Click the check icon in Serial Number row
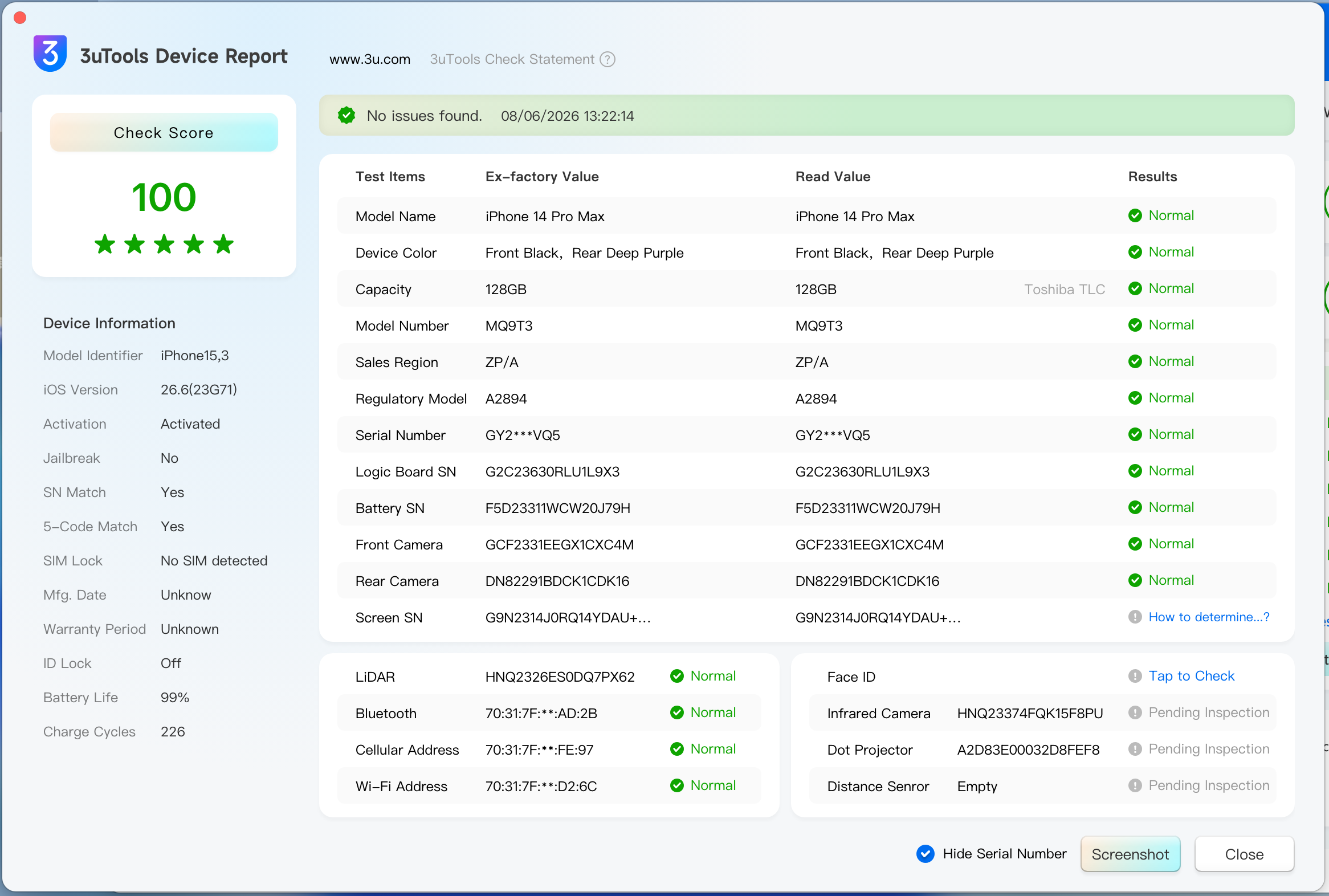Viewport: 1329px width, 896px height. (1135, 435)
